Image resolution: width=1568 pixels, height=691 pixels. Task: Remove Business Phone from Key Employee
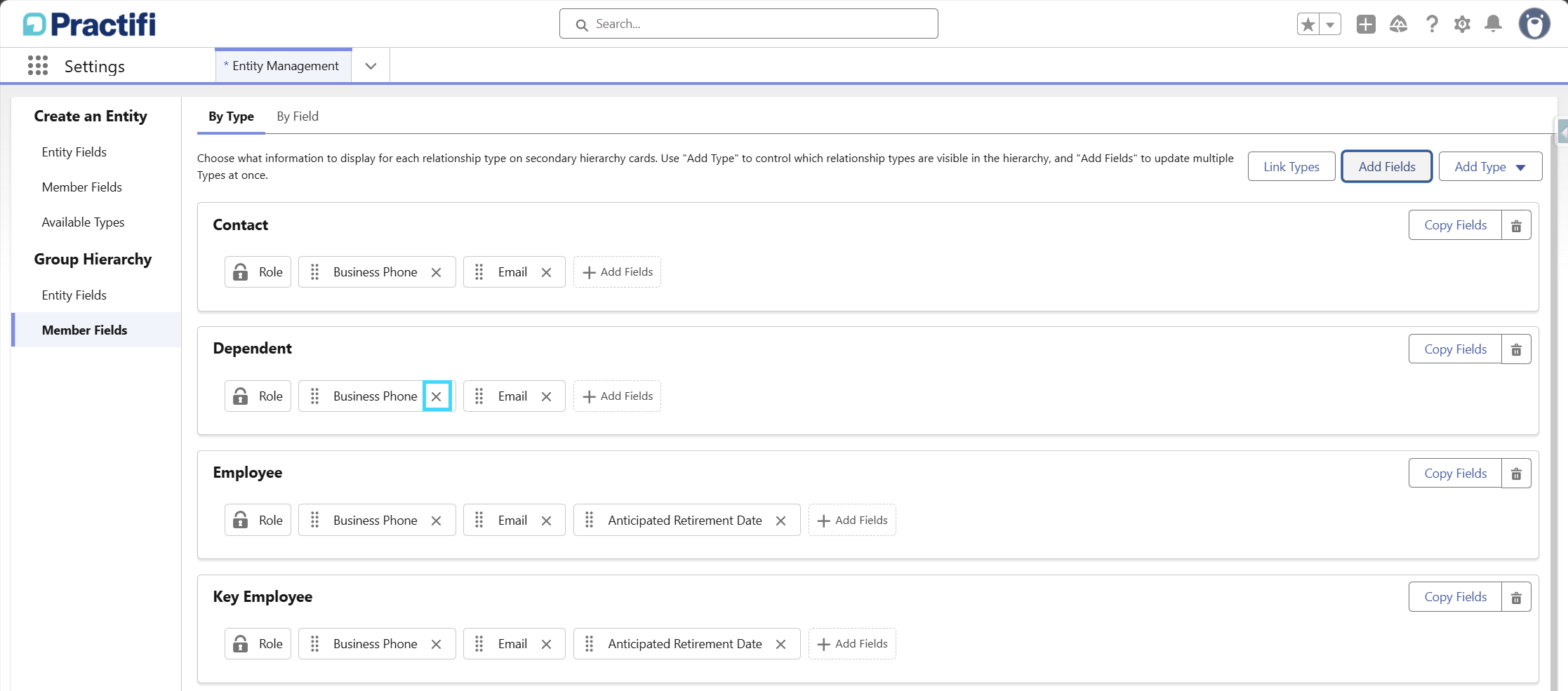click(x=436, y=644)
